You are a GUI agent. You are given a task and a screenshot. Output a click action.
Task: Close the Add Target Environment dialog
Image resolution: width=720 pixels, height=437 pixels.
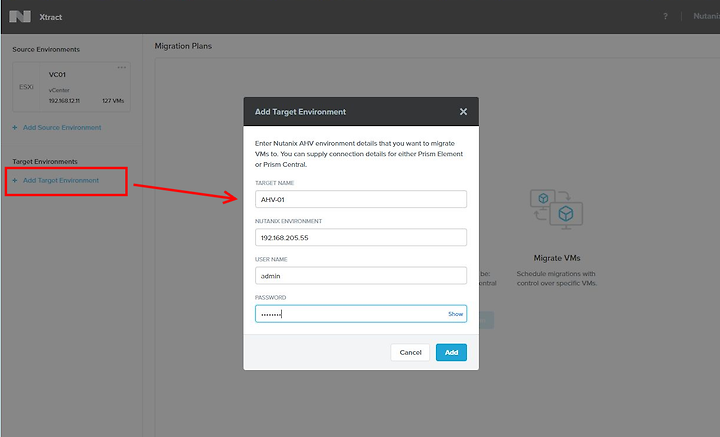pos(463,112)
